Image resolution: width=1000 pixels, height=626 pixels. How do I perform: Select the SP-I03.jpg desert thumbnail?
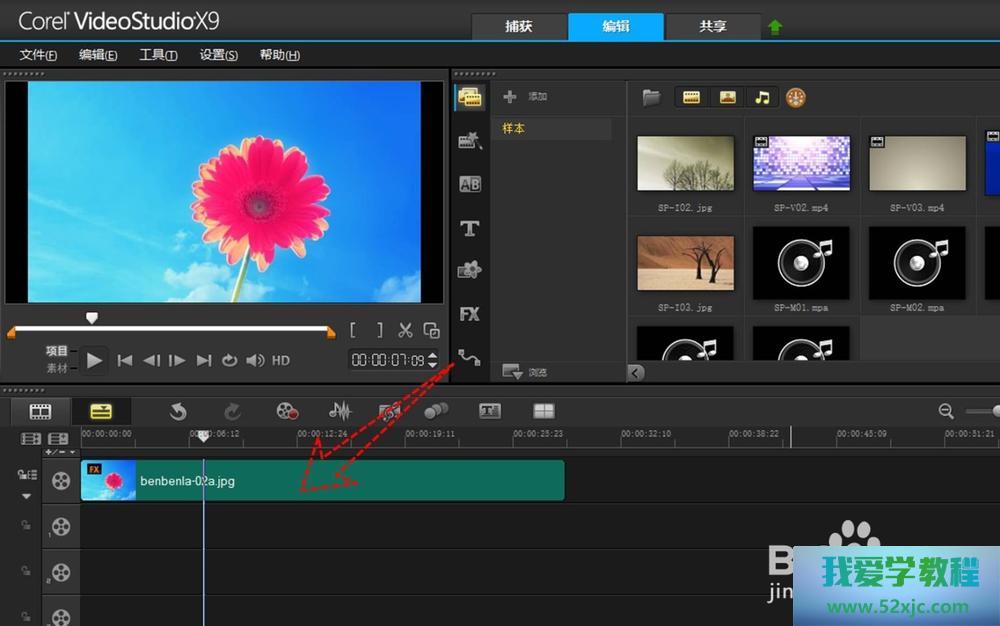click(x=686, y=262)
